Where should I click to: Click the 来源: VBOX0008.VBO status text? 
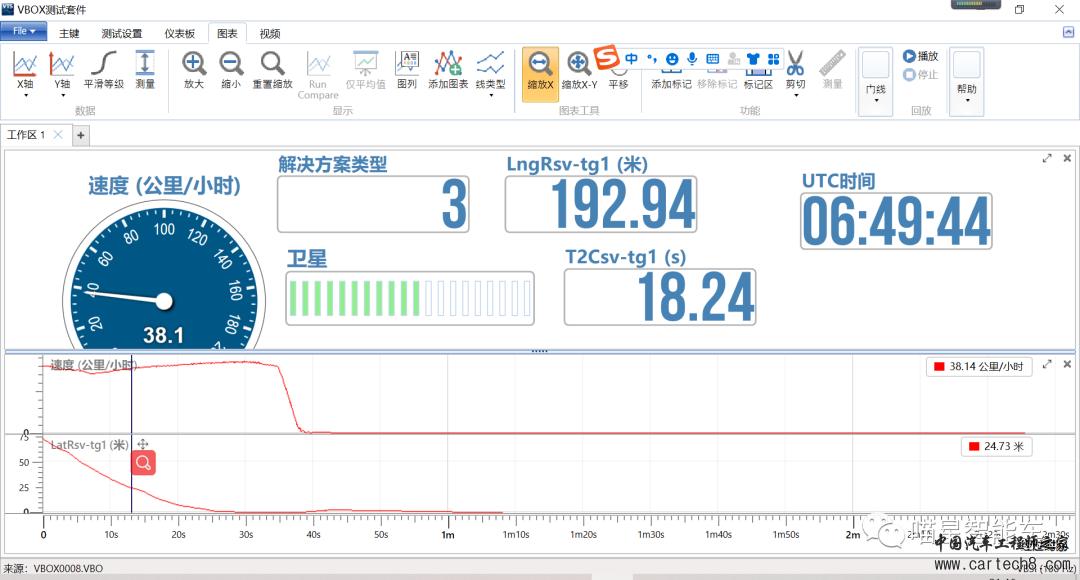point(53,568)
